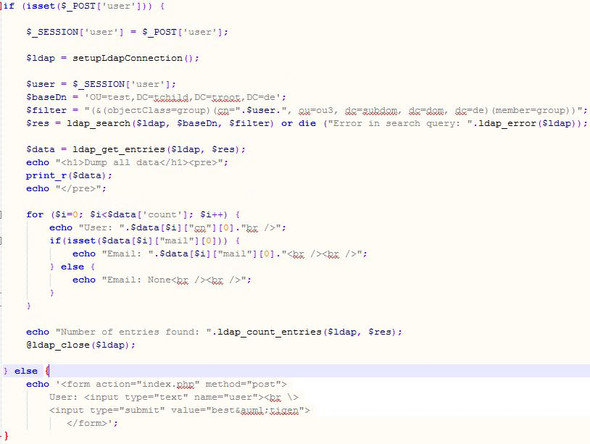Click the 'die' keyword
Image resolution: width=590 pixels, height=444 pixels.
307,123
